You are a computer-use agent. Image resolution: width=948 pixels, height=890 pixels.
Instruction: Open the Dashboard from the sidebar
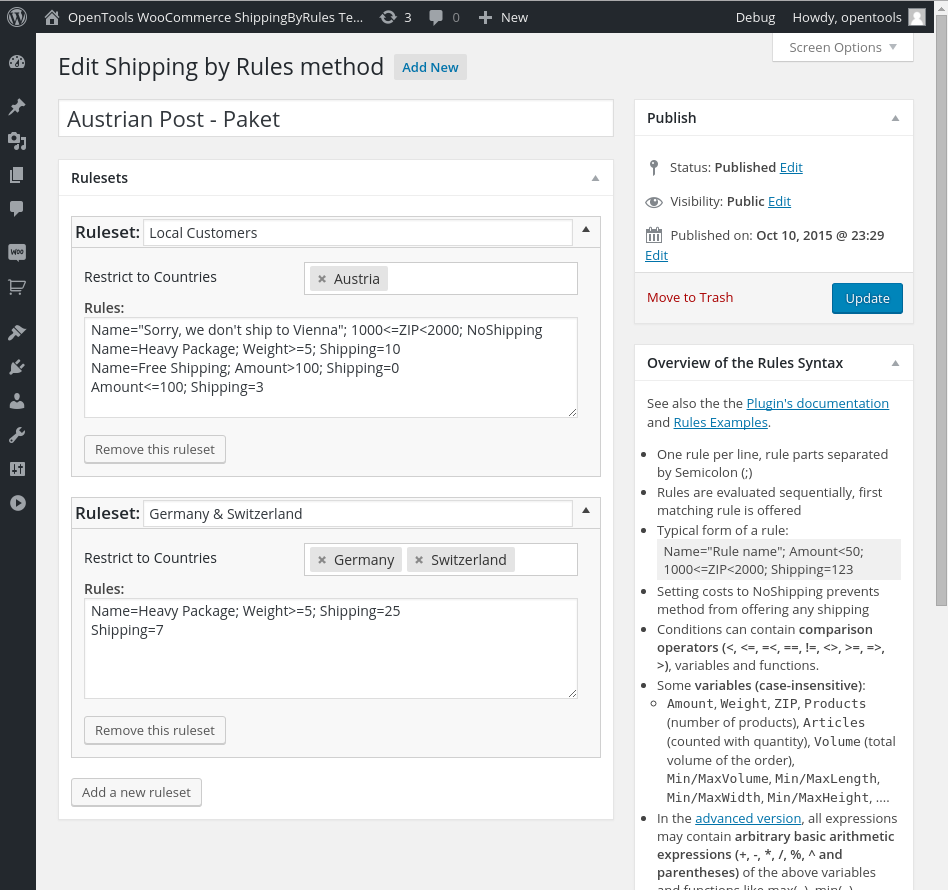tap(17, 62)
